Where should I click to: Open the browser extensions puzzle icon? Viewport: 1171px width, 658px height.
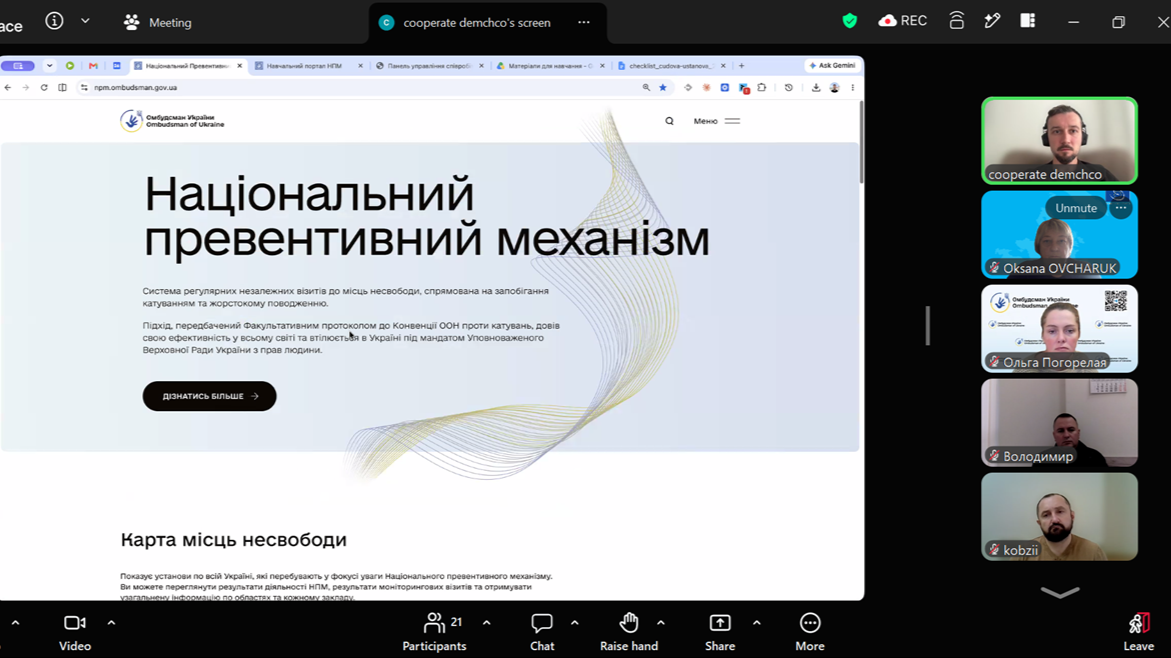pyautogui.click(x=762, y=87)
